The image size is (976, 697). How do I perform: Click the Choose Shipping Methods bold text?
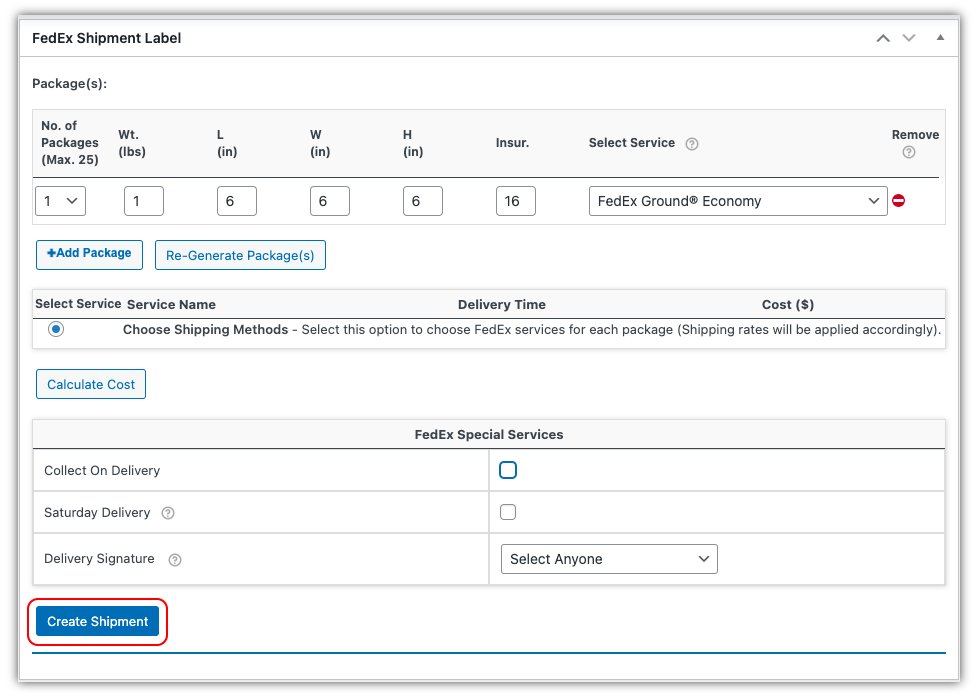[x=205, y=329]
